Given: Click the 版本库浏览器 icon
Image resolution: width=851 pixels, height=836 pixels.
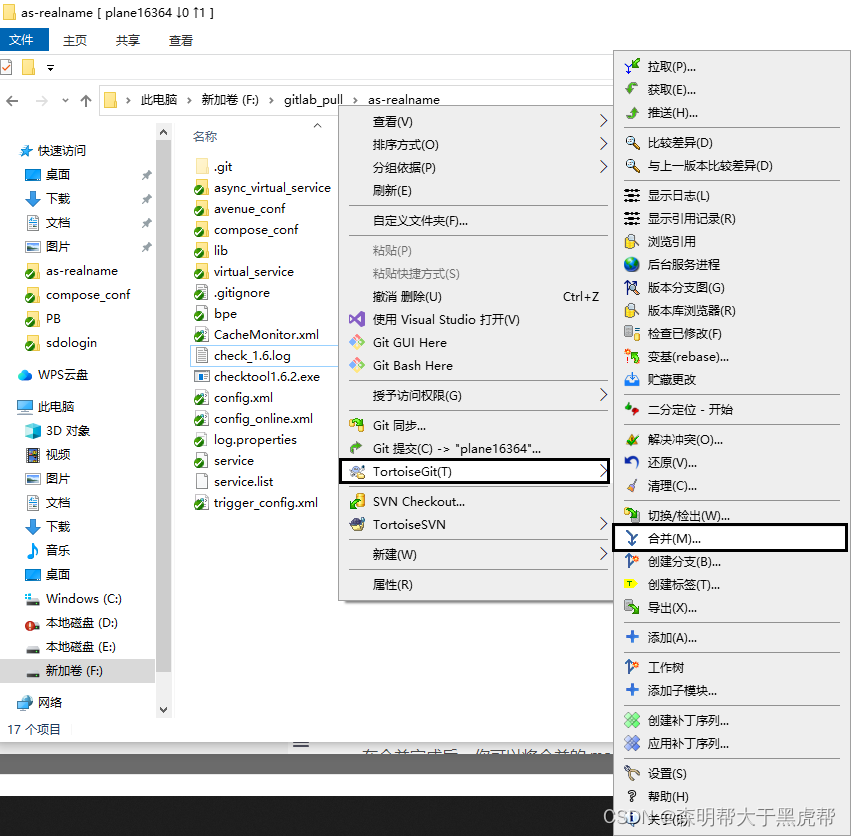Looking at the screenshot, I should (x=632, y=311).
